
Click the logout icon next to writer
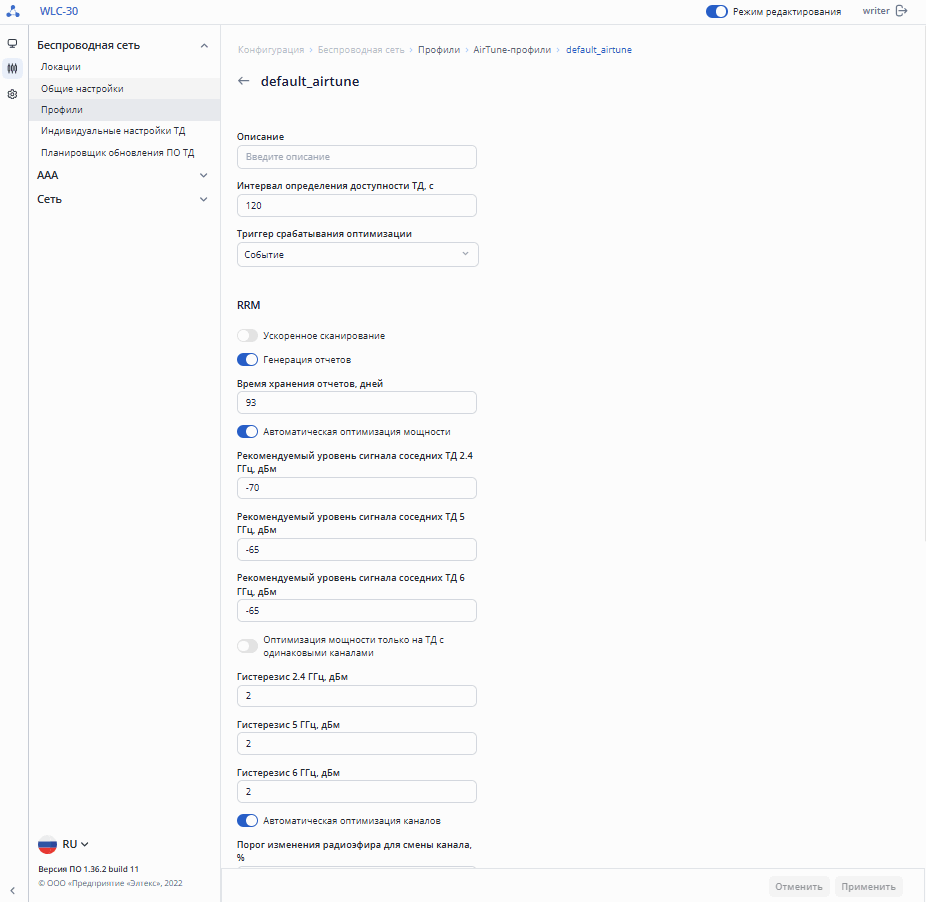[x=902, y=11]
